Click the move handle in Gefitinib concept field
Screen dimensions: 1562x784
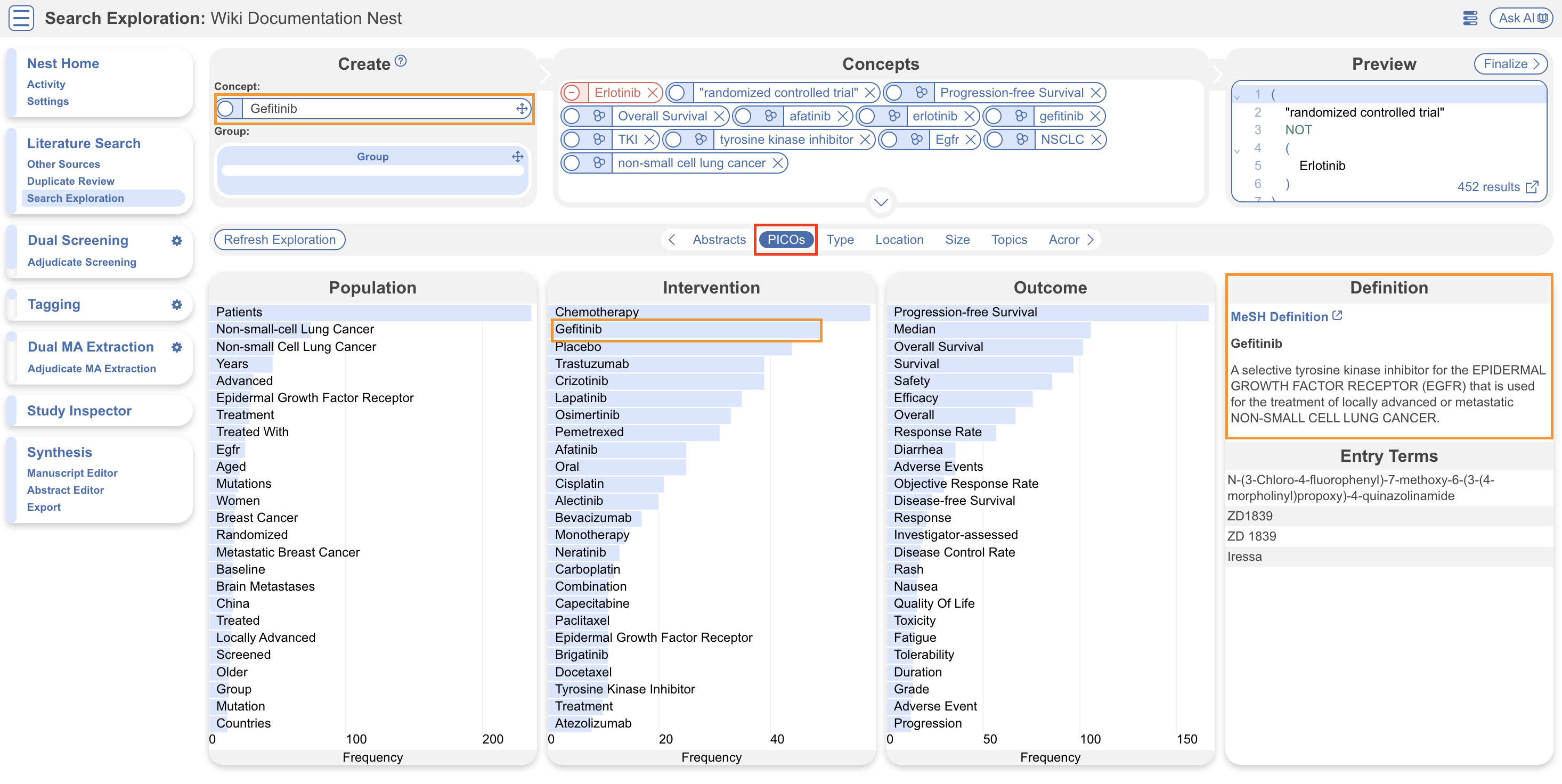tap(521, 109)
